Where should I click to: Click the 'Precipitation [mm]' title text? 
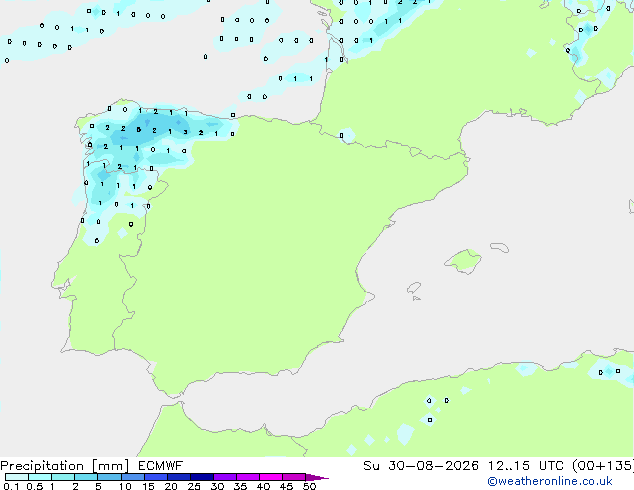click(64, 466)
